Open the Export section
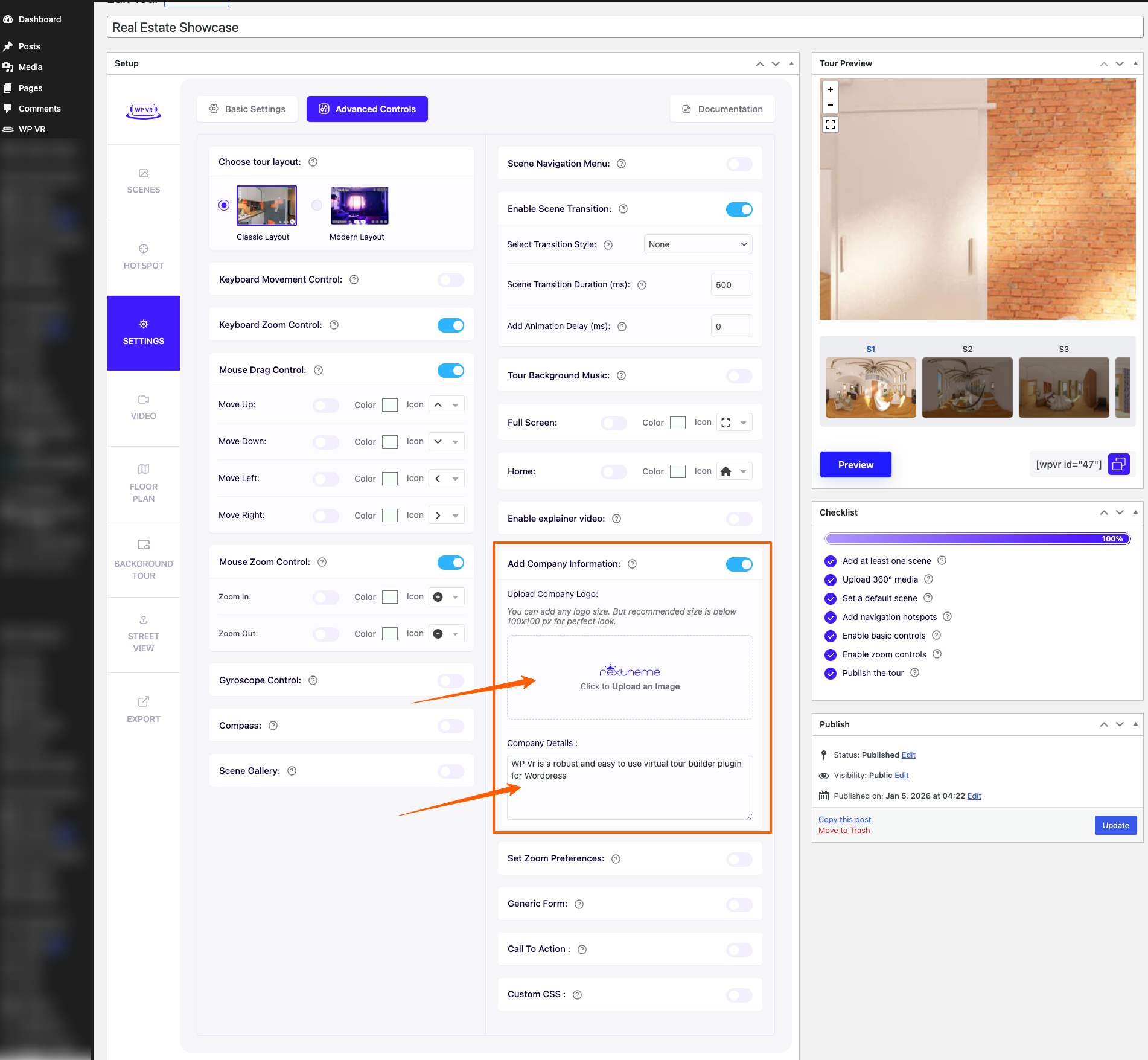Screen dimensions: 1148x1060 [x=144, y=710]
